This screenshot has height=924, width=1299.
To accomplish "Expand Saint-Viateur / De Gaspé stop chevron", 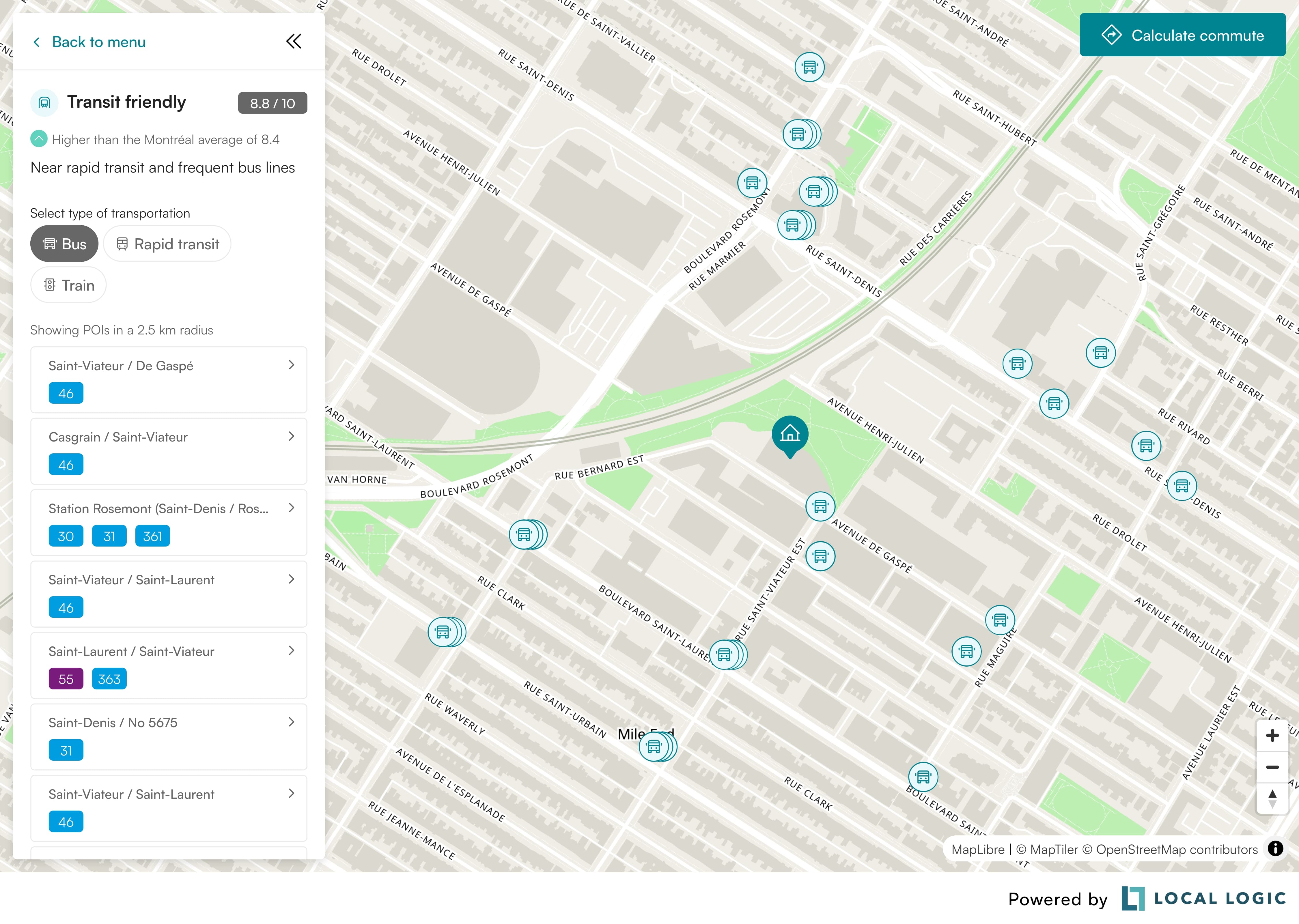I will 291,365.
